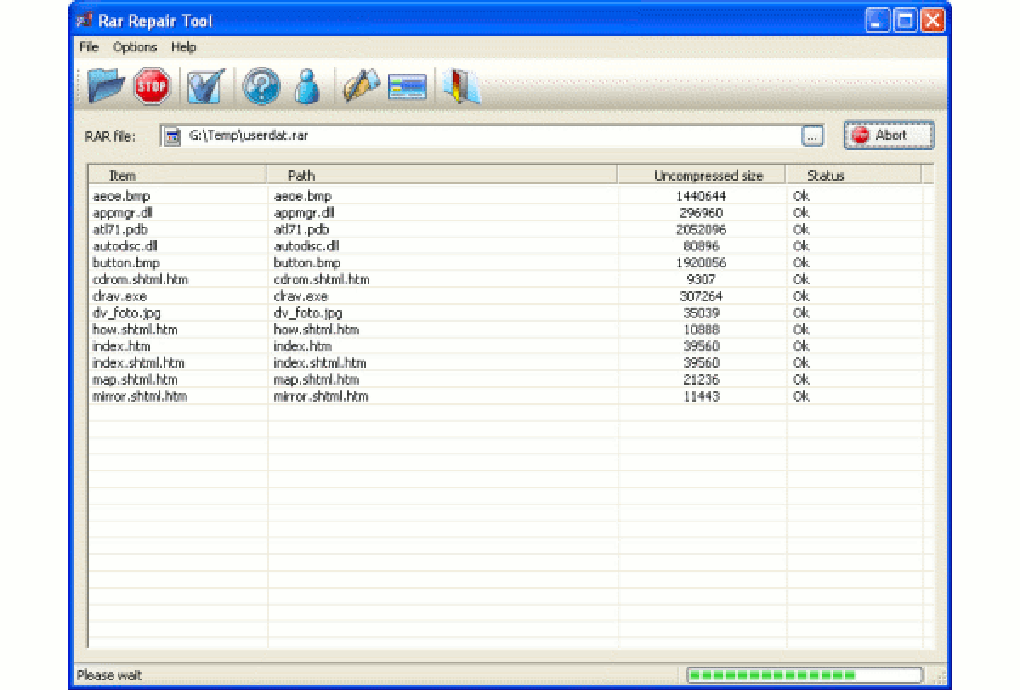Open help via question mark icon

tap(261, 86)
